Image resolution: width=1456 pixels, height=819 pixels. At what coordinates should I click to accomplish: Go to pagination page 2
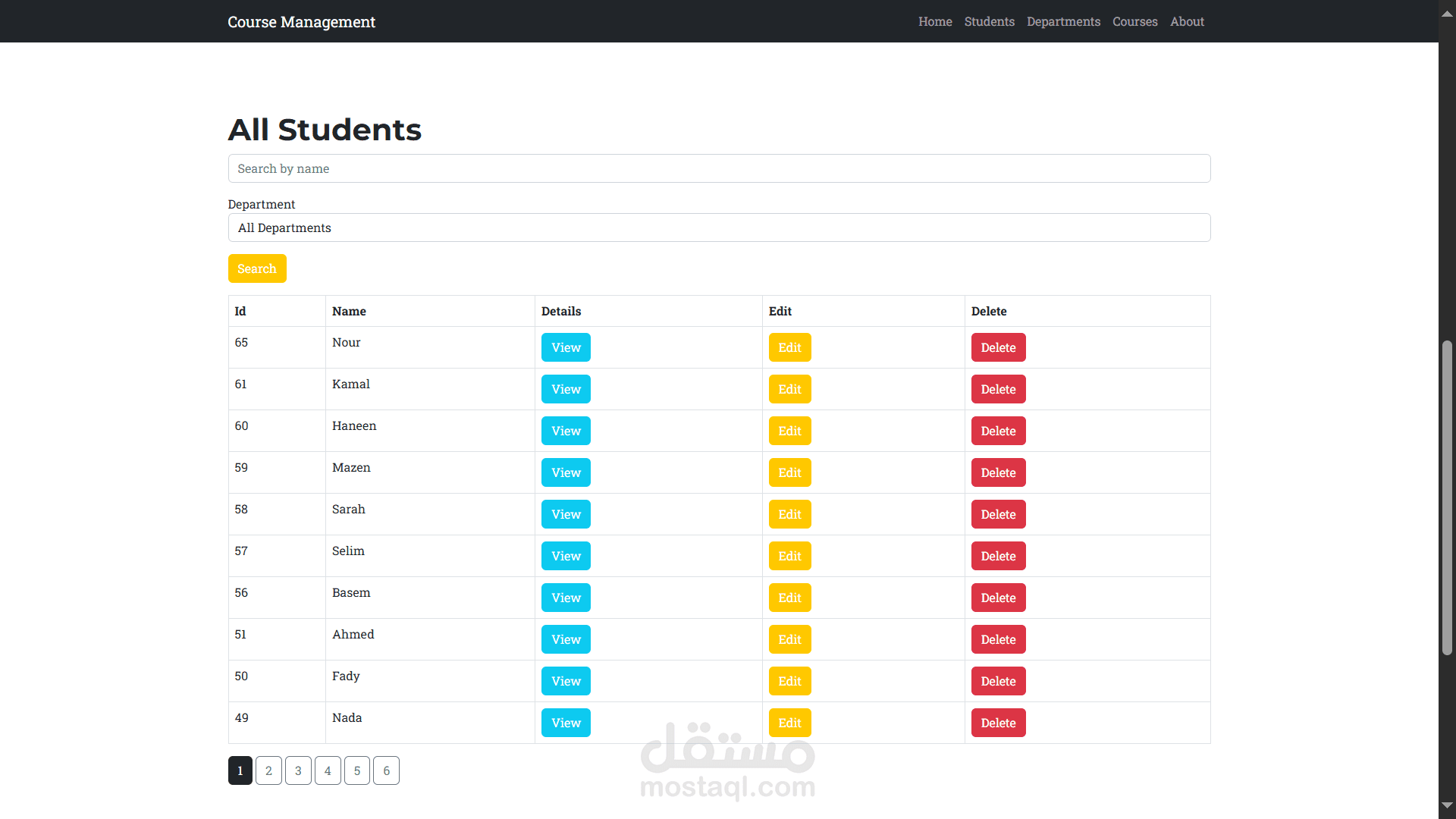[268, 770]
